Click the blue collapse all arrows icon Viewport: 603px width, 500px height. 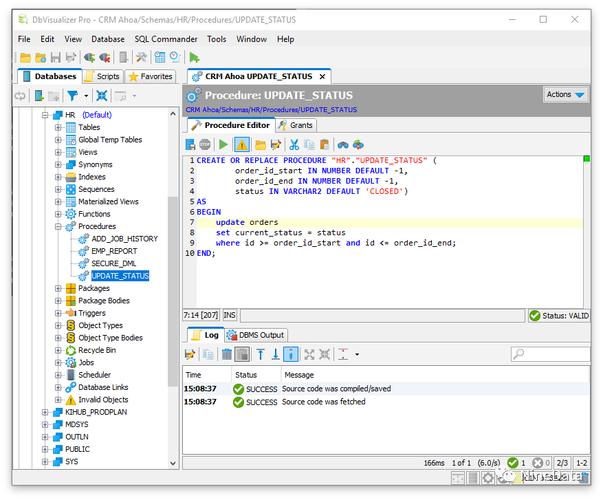(102, 95)
